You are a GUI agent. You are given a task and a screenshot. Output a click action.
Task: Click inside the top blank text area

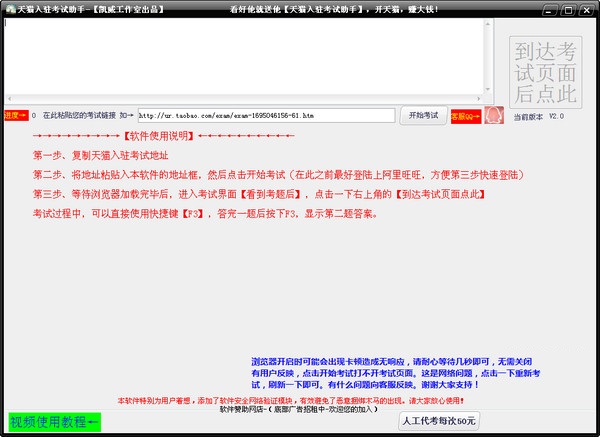pos(243,56)
